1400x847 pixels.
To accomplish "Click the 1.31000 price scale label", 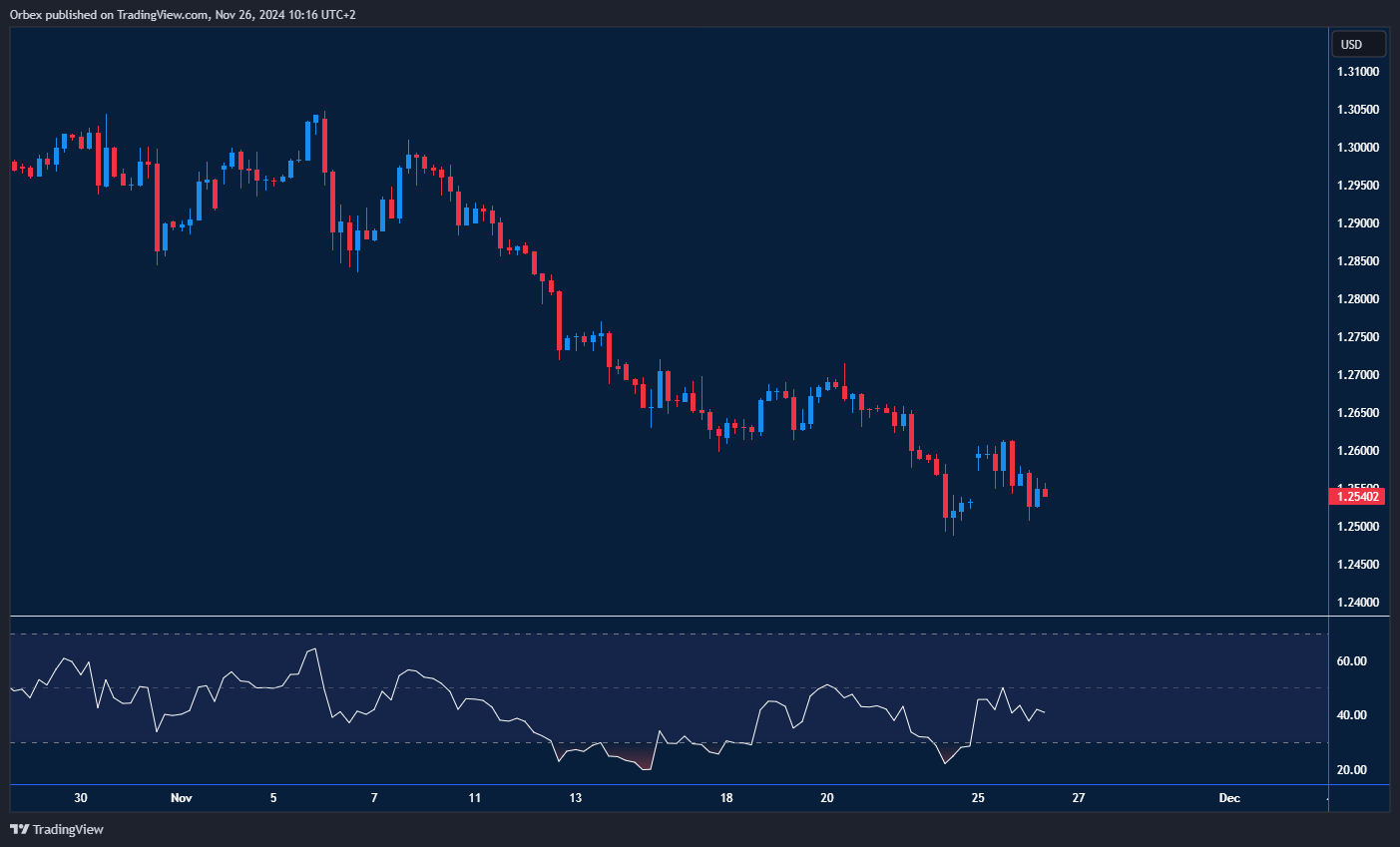I will point(1358,72).
